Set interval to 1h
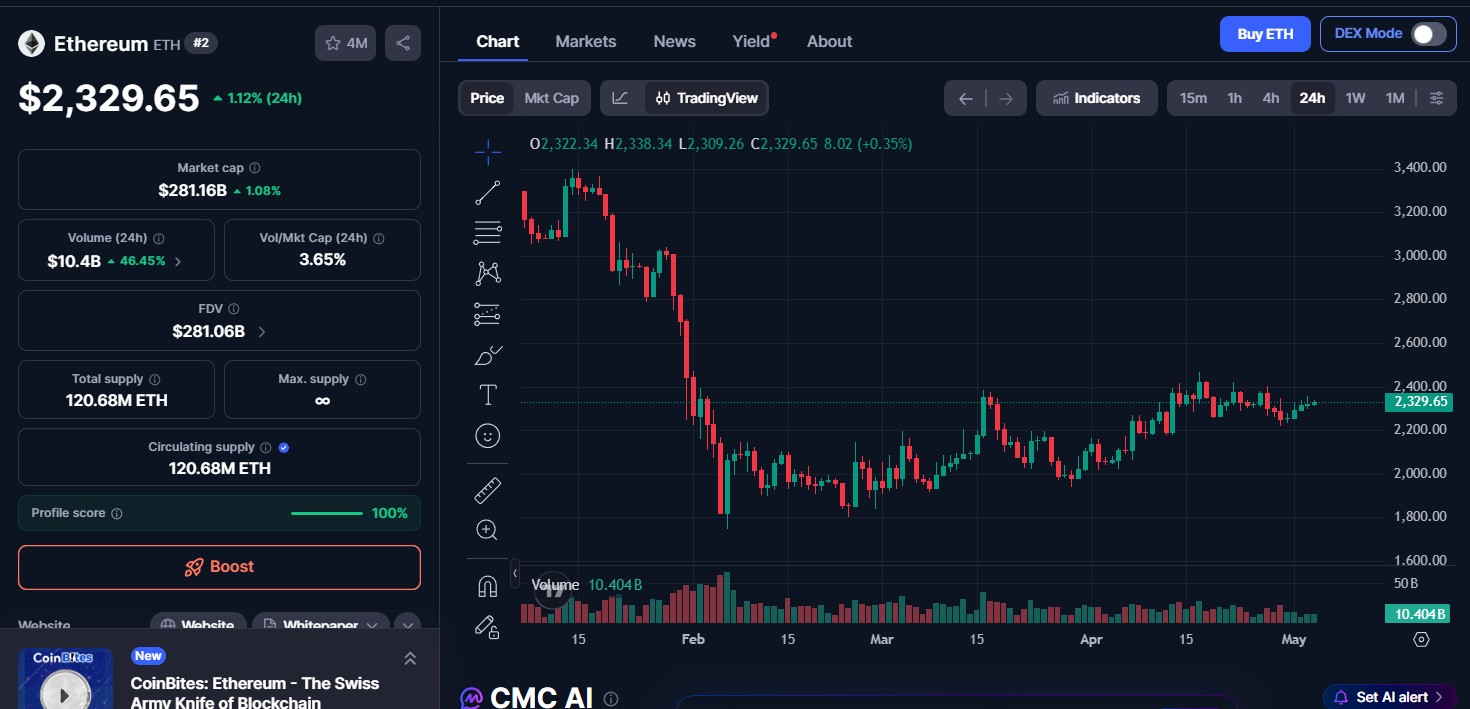The width and height of the screenshot is (1470, 709). point(1235,98)
